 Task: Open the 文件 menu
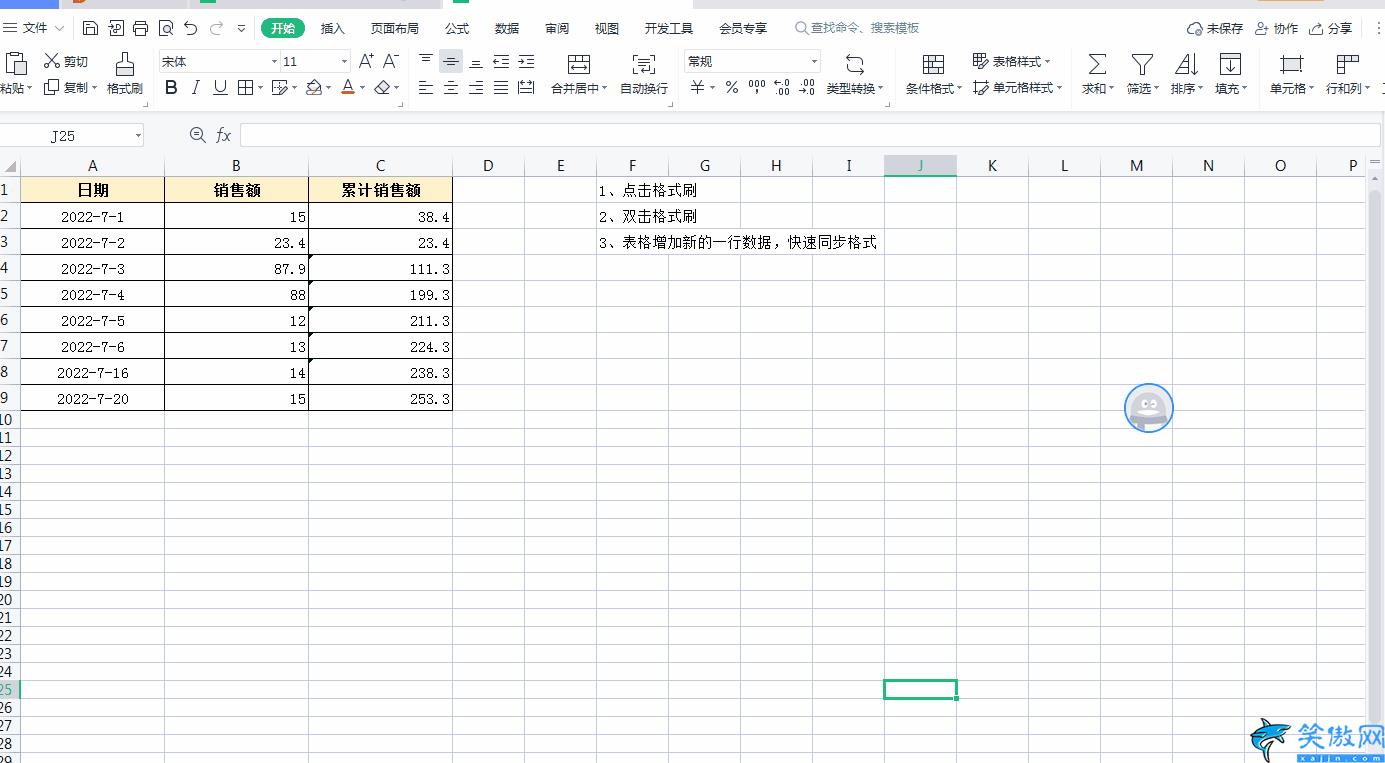click(34, 28)
